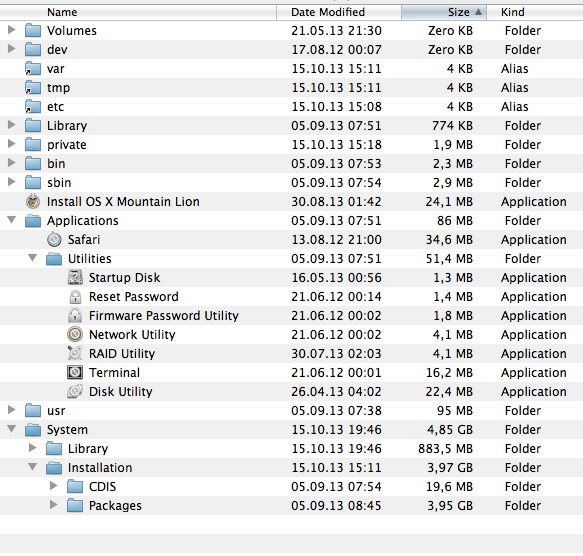The height and width of the screenshot is (556, 583).
Task: Select the Firmware Password Utility lock icon
Action: [75, 315]
